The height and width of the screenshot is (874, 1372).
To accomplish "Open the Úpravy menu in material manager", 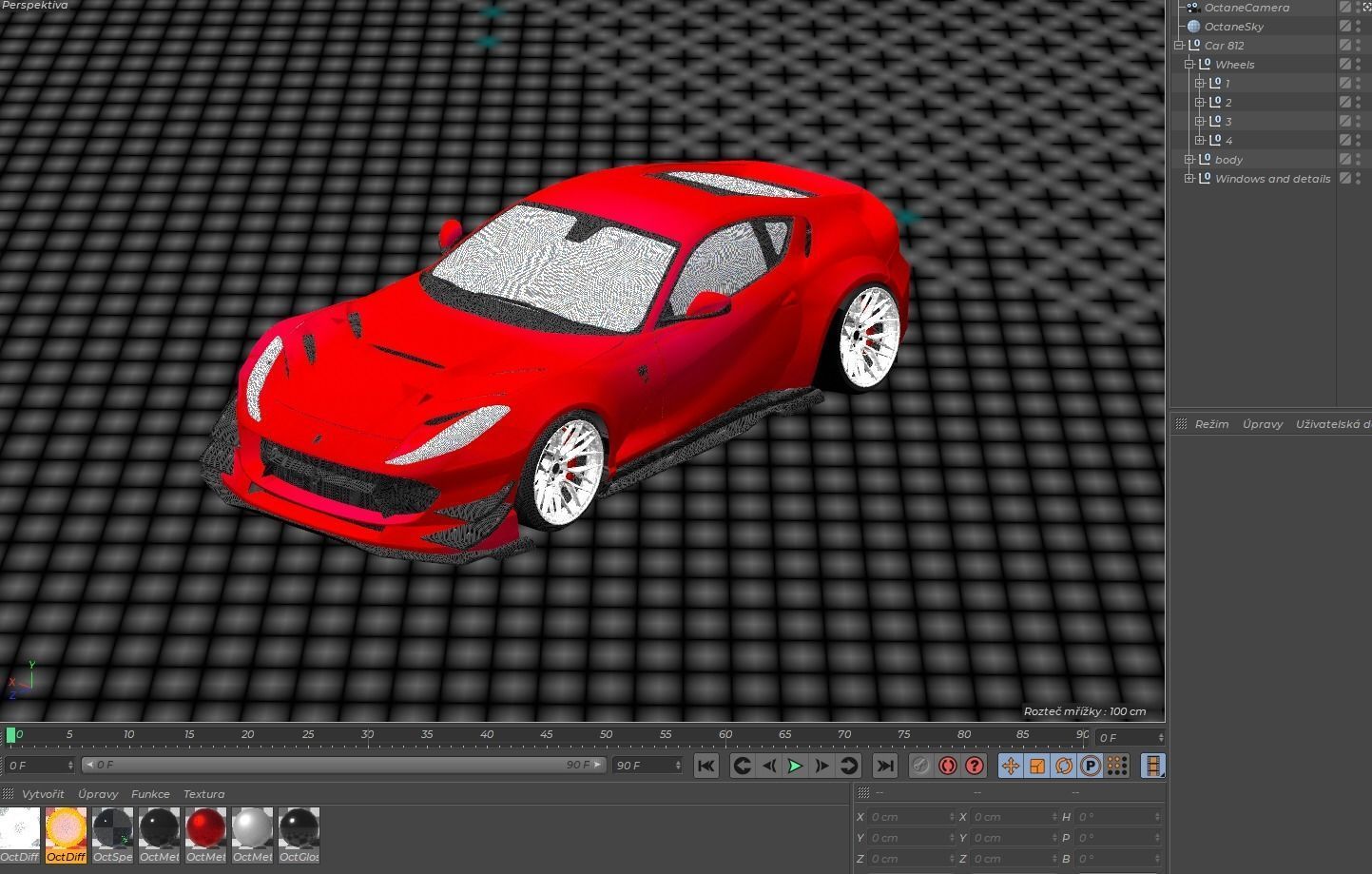I will 98,794.
